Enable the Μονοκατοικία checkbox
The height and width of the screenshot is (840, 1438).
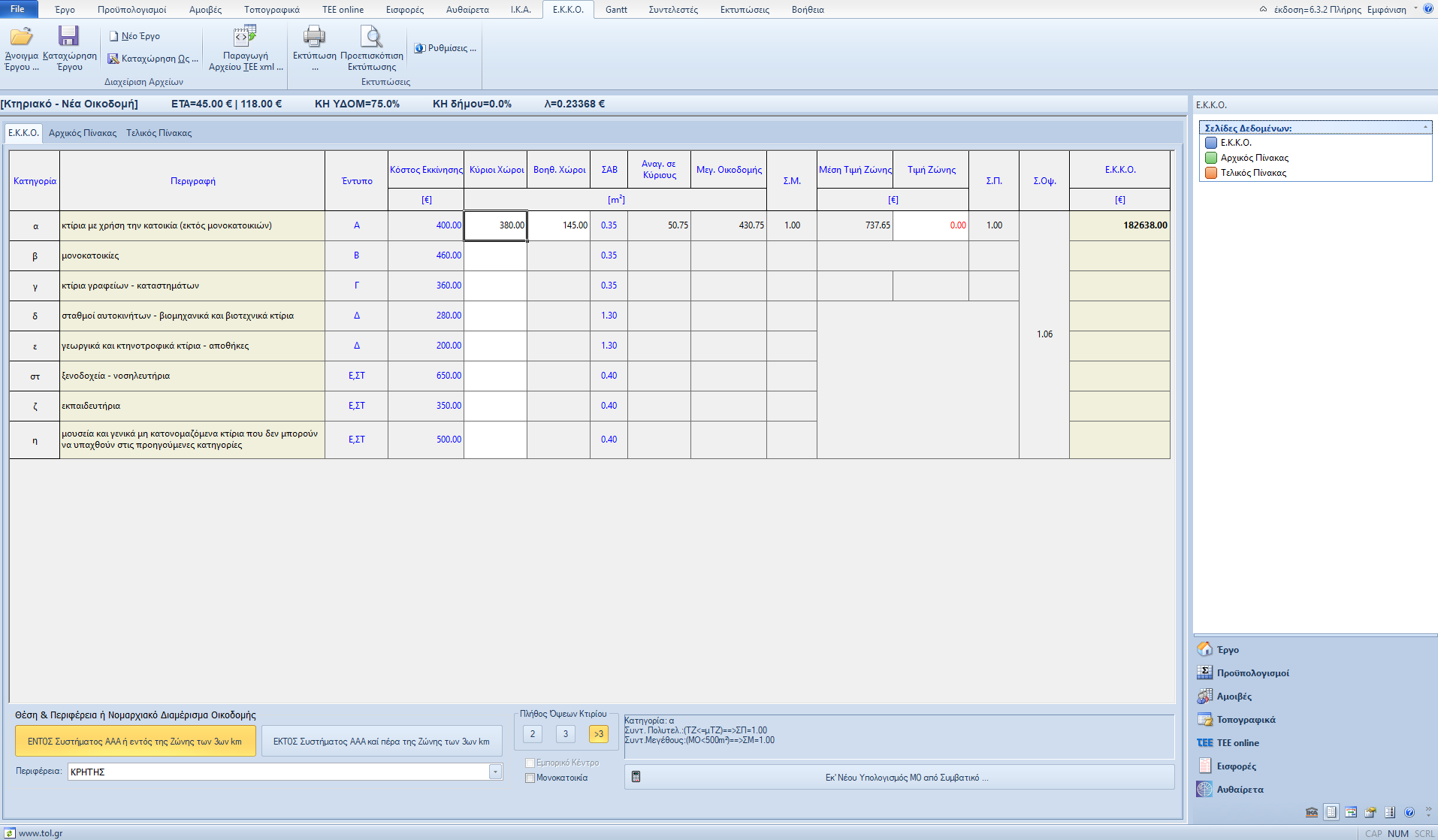(x=530, y=778)
